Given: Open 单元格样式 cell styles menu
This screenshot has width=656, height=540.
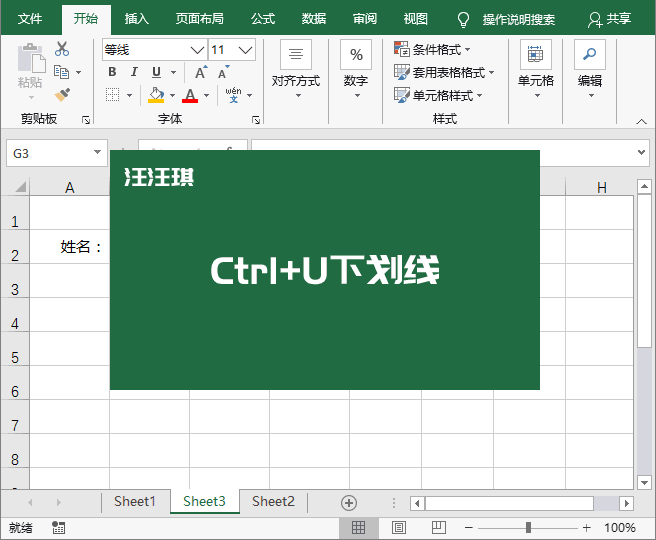Looking at the screenshot, I should 438,95.
